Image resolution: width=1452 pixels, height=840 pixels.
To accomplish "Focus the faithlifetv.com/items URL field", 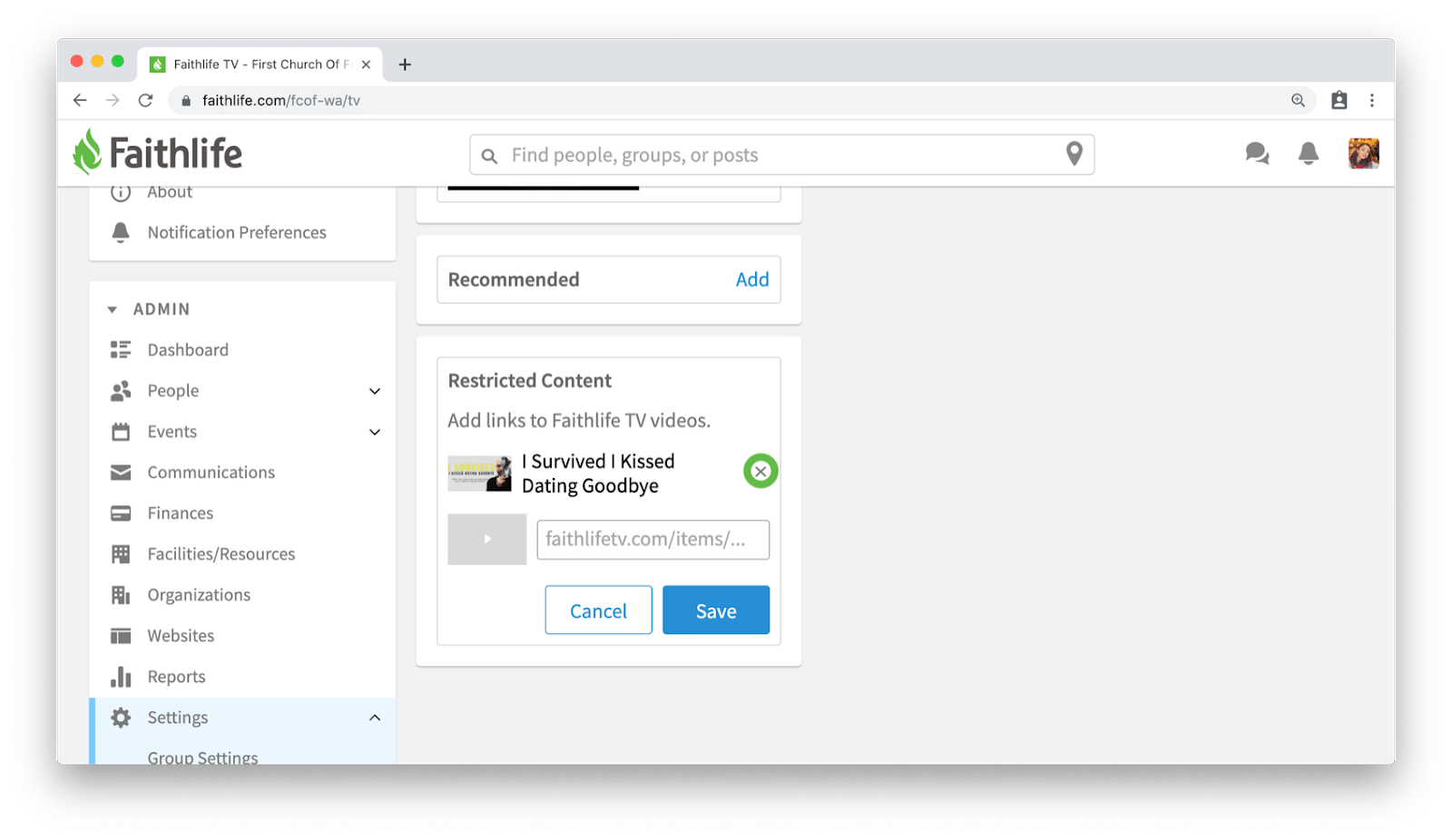I will [652, 540].
